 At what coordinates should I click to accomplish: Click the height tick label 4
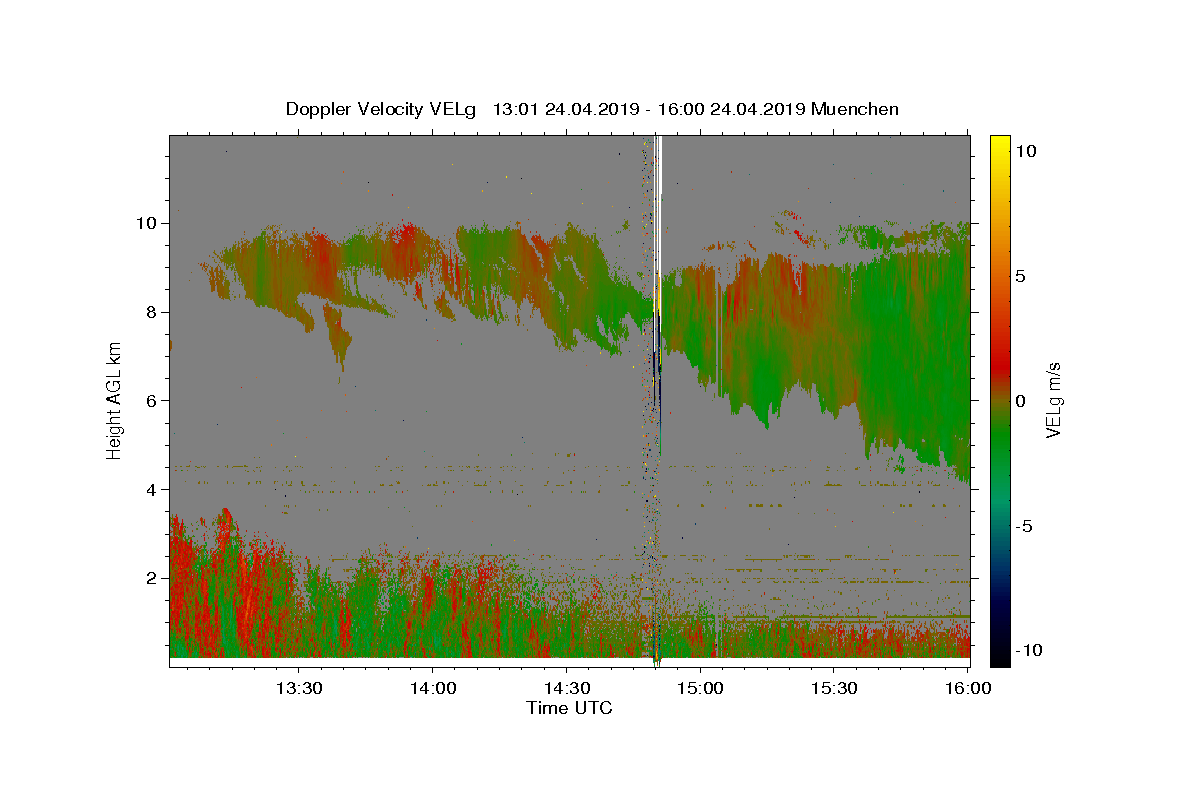[153, 490]
